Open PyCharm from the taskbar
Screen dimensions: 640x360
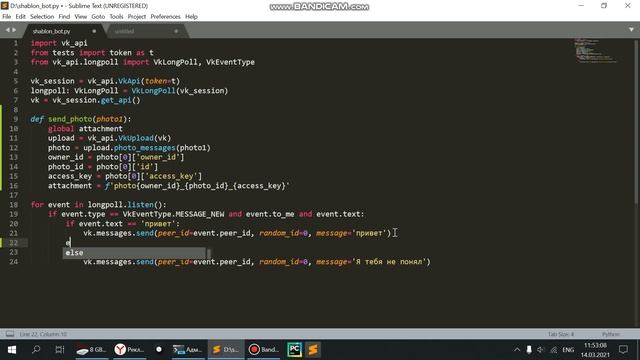click(294, 350)
